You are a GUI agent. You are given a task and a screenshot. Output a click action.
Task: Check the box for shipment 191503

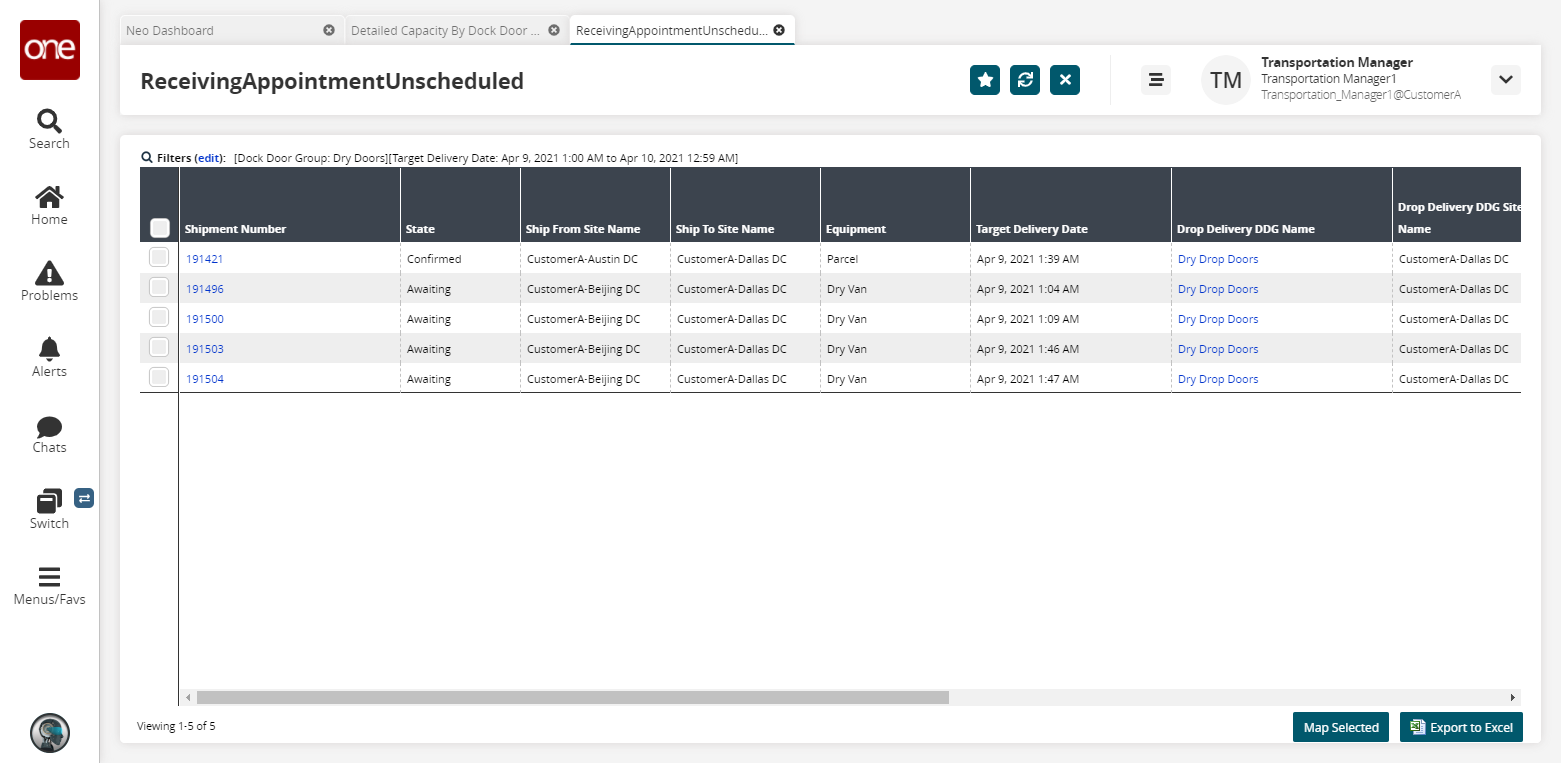pyautogui.click(x=159, y=347)
